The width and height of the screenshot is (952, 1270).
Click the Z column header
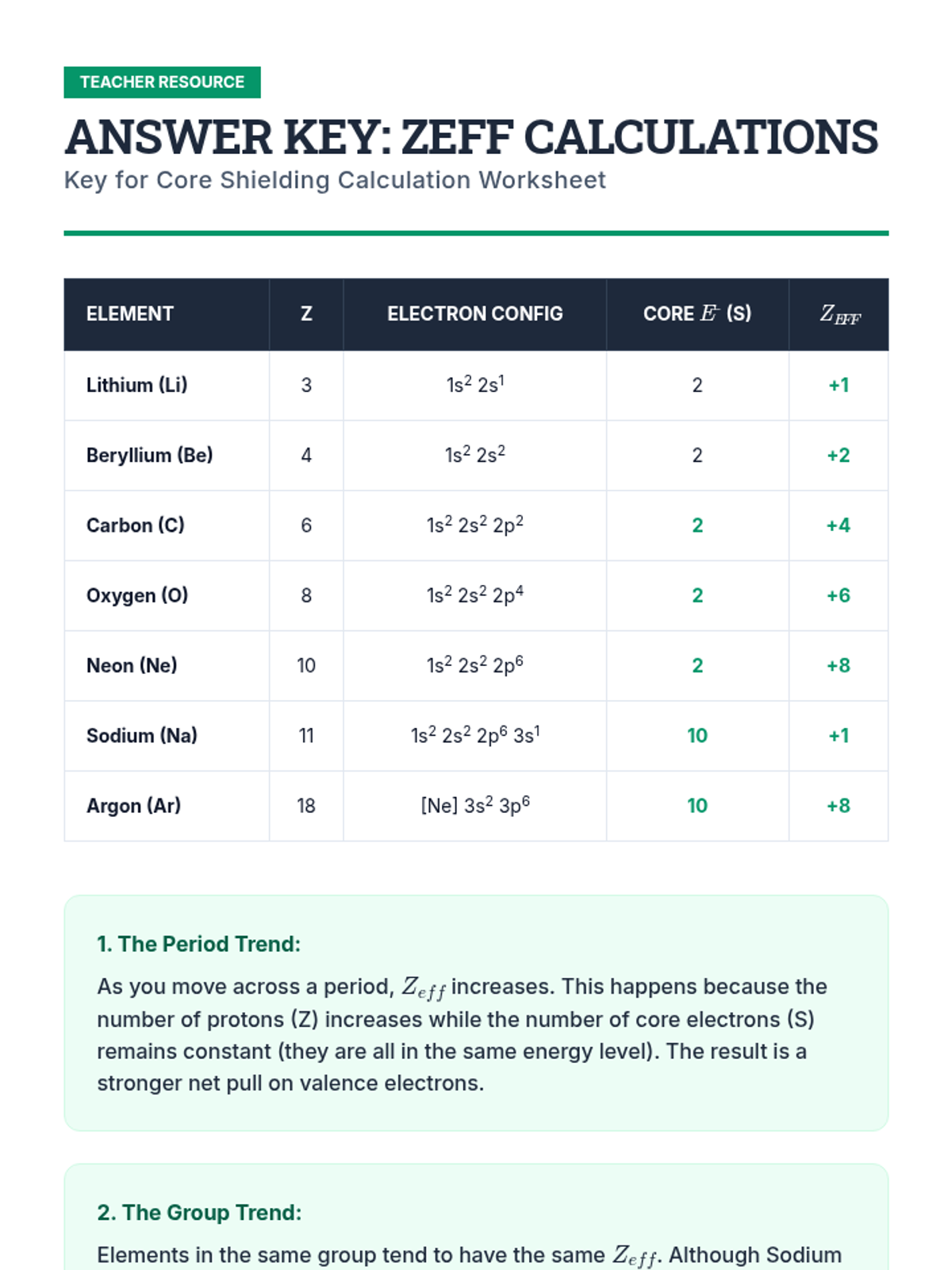(306, 314)
